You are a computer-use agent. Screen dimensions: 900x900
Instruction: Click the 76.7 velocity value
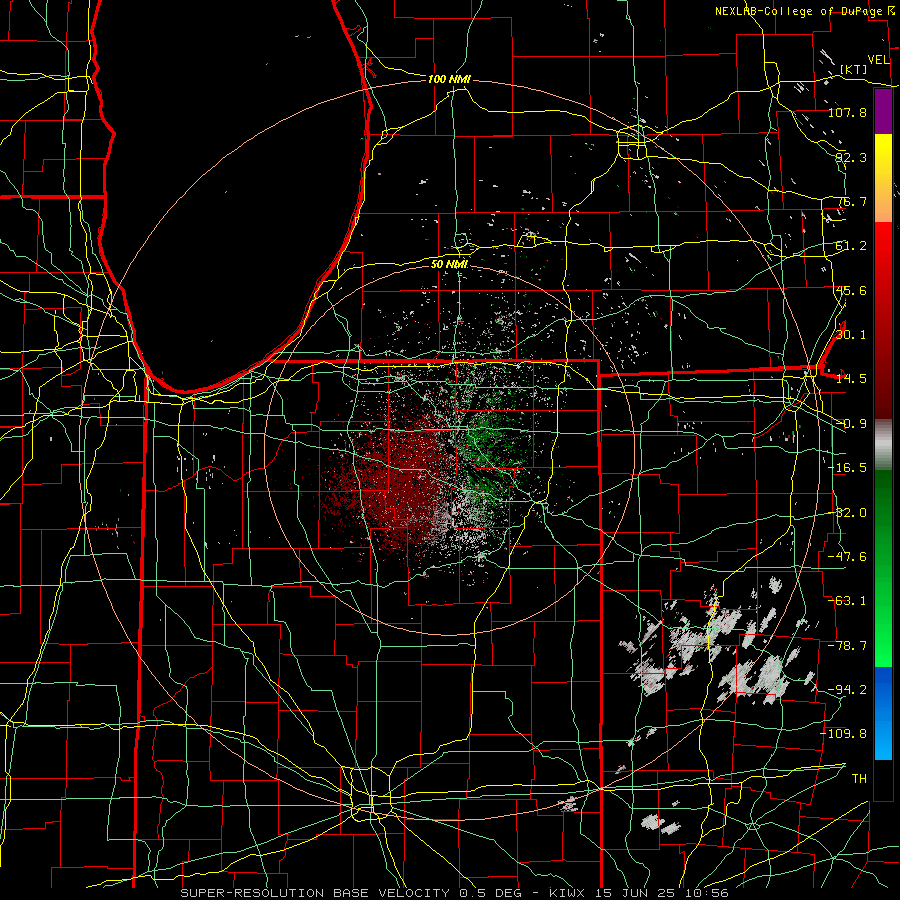coord(851,201)
